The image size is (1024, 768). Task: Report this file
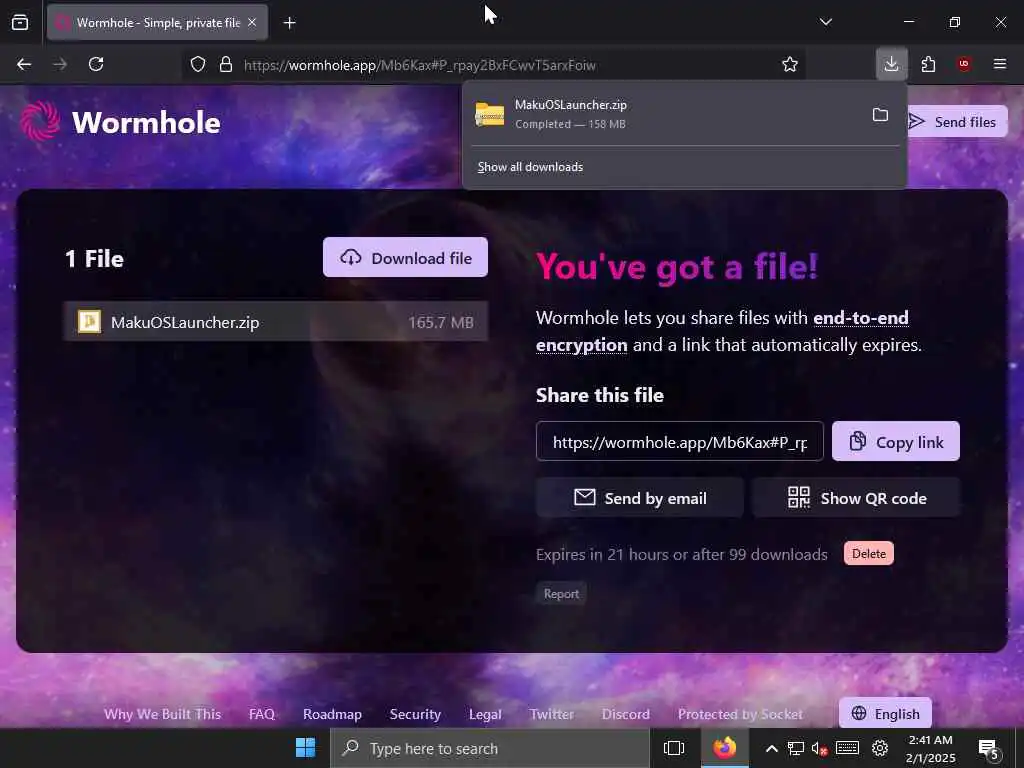coord(561,594)
